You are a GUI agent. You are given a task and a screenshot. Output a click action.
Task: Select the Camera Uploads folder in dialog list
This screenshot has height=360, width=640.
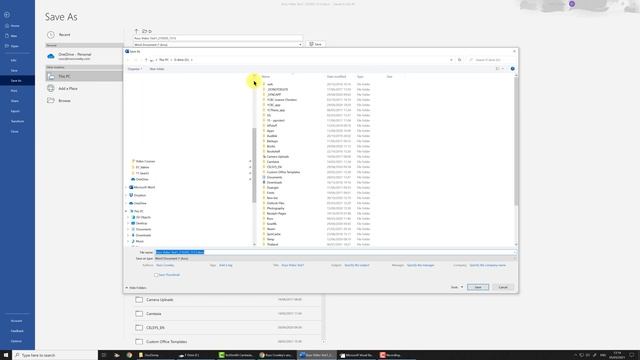point(278,157)
